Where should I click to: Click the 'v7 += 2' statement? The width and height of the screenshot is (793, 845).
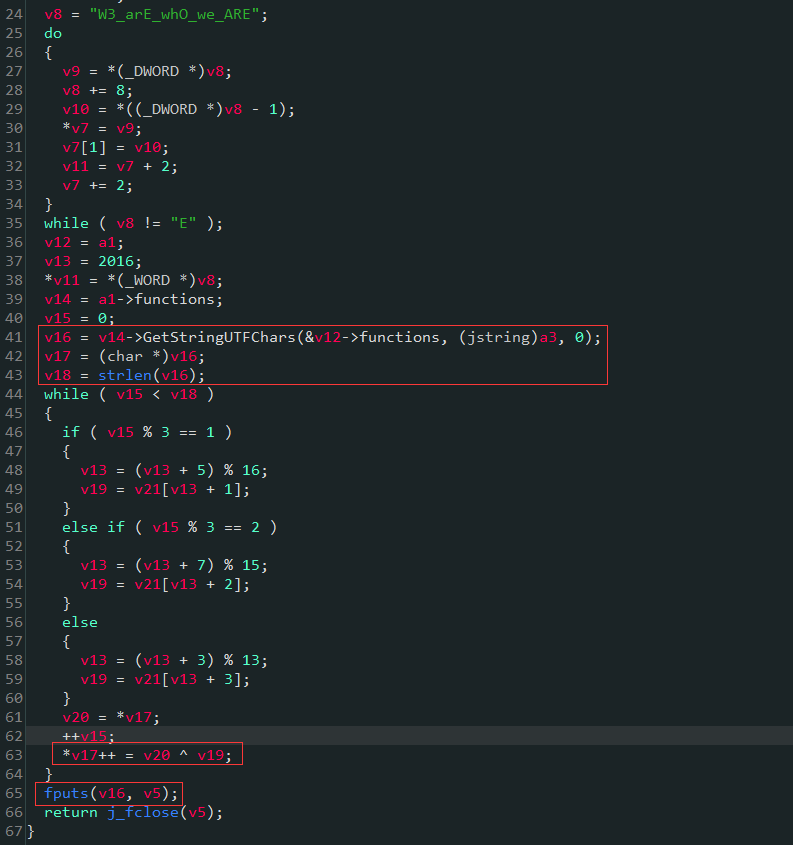(x=98, y=185)
